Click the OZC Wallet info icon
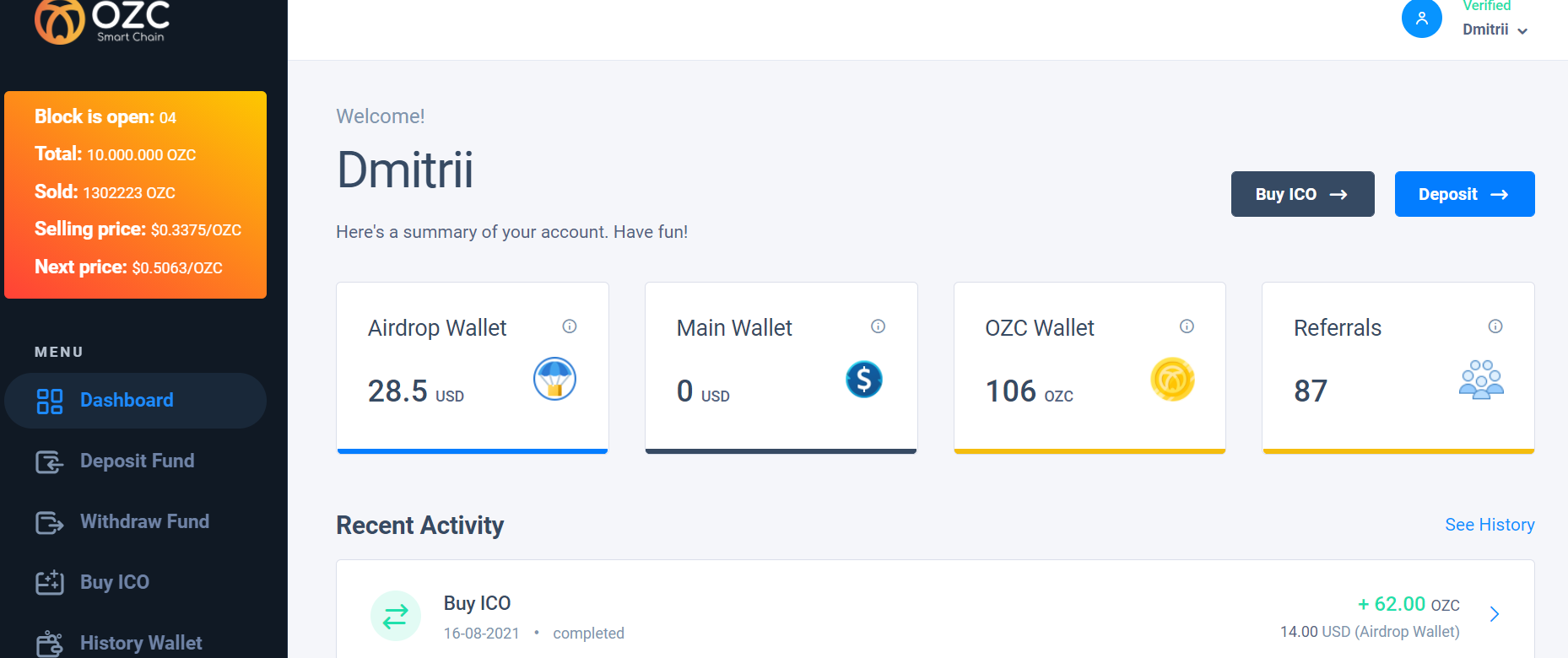 pyautogui.click(x=1187, y=326)
